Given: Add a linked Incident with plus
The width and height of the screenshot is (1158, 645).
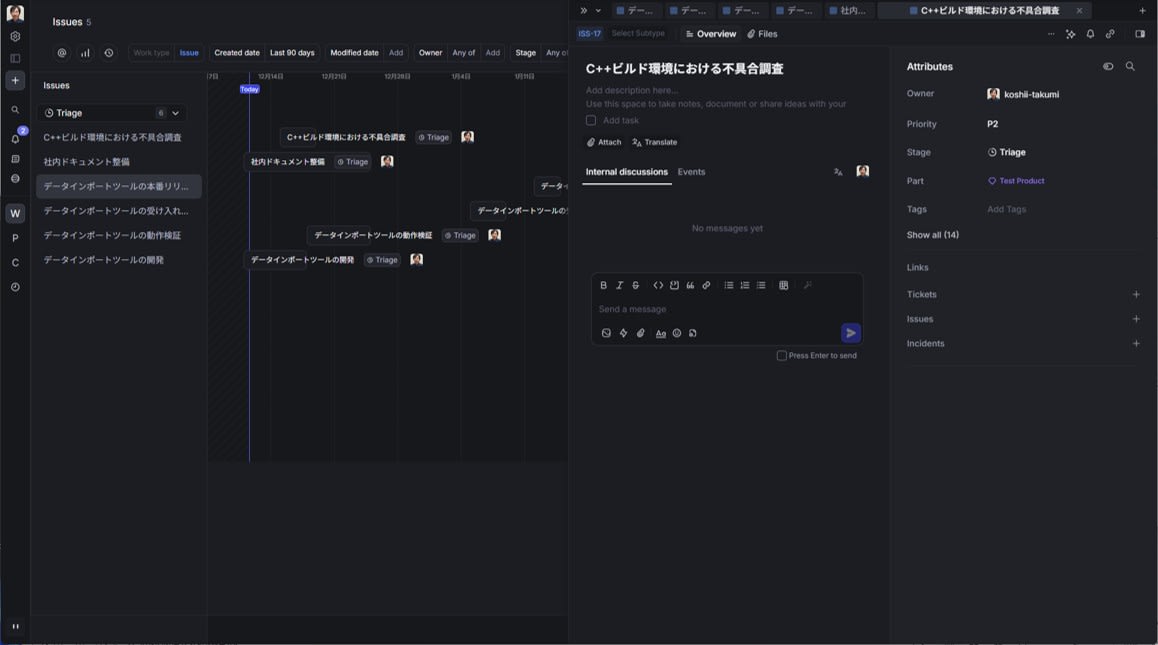Looking at the screenshot, I should tap(1136, 344).
